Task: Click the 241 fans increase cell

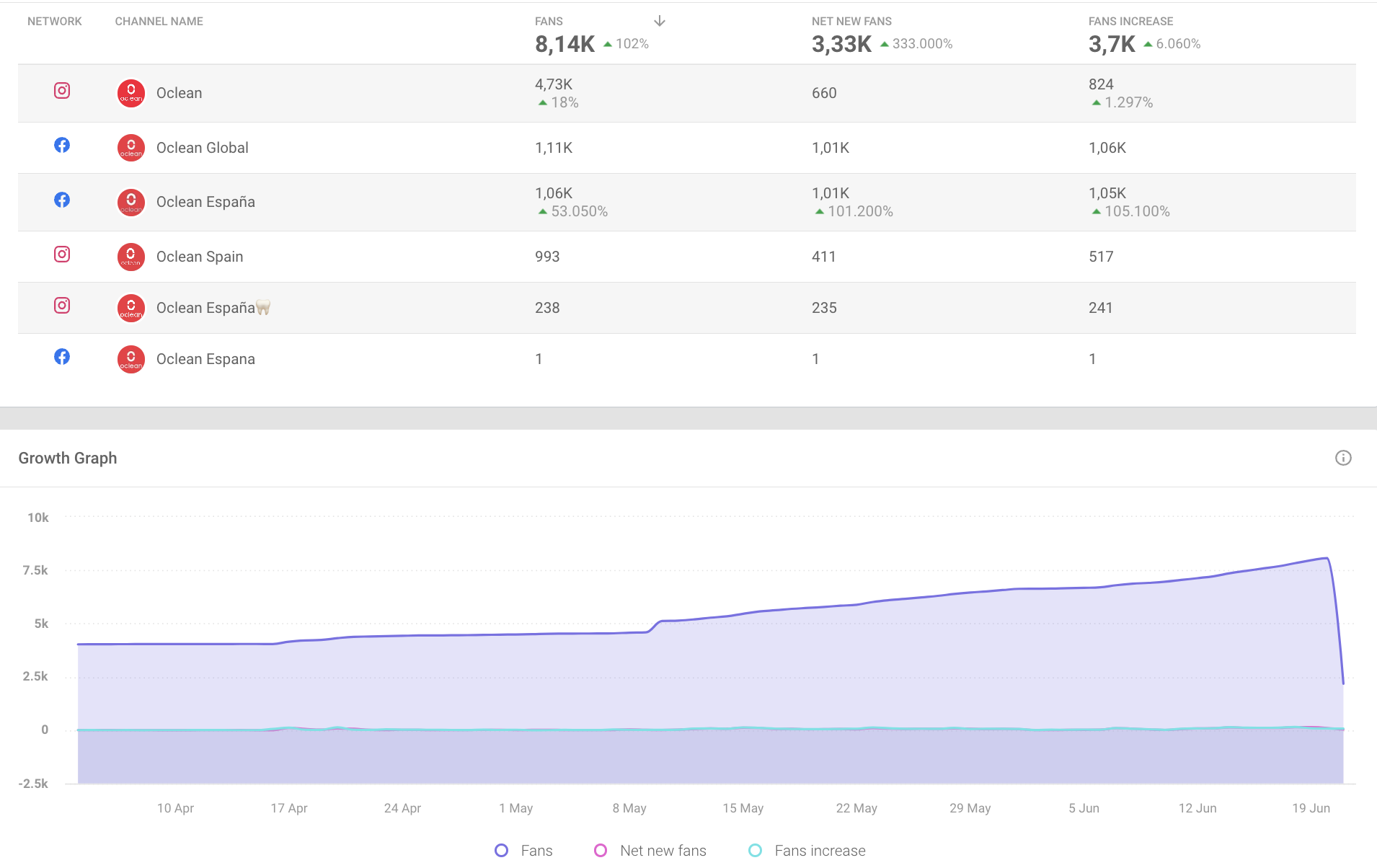Action: [x=1101, y=308]
